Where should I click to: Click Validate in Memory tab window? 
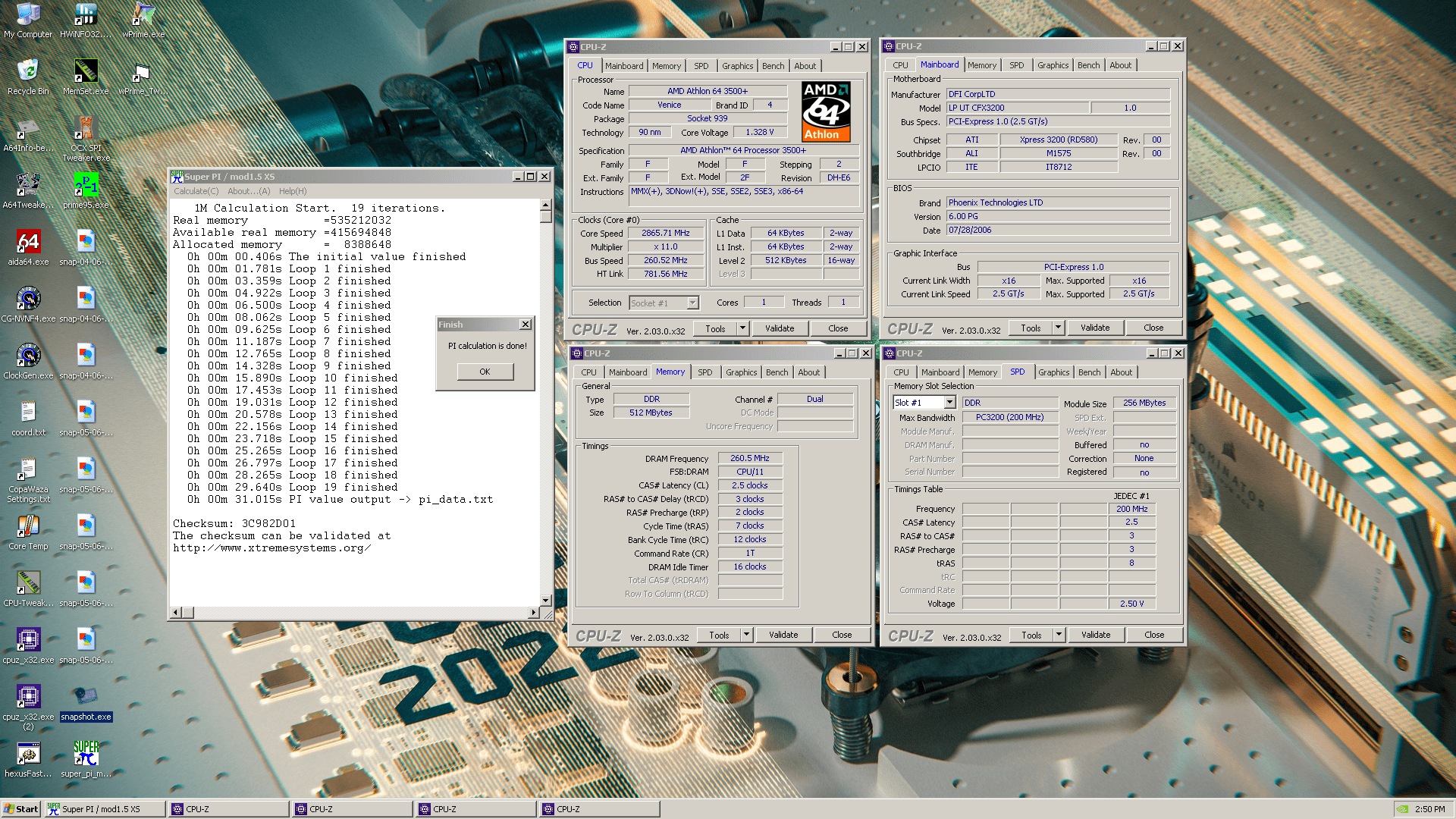tap(783, 635)
